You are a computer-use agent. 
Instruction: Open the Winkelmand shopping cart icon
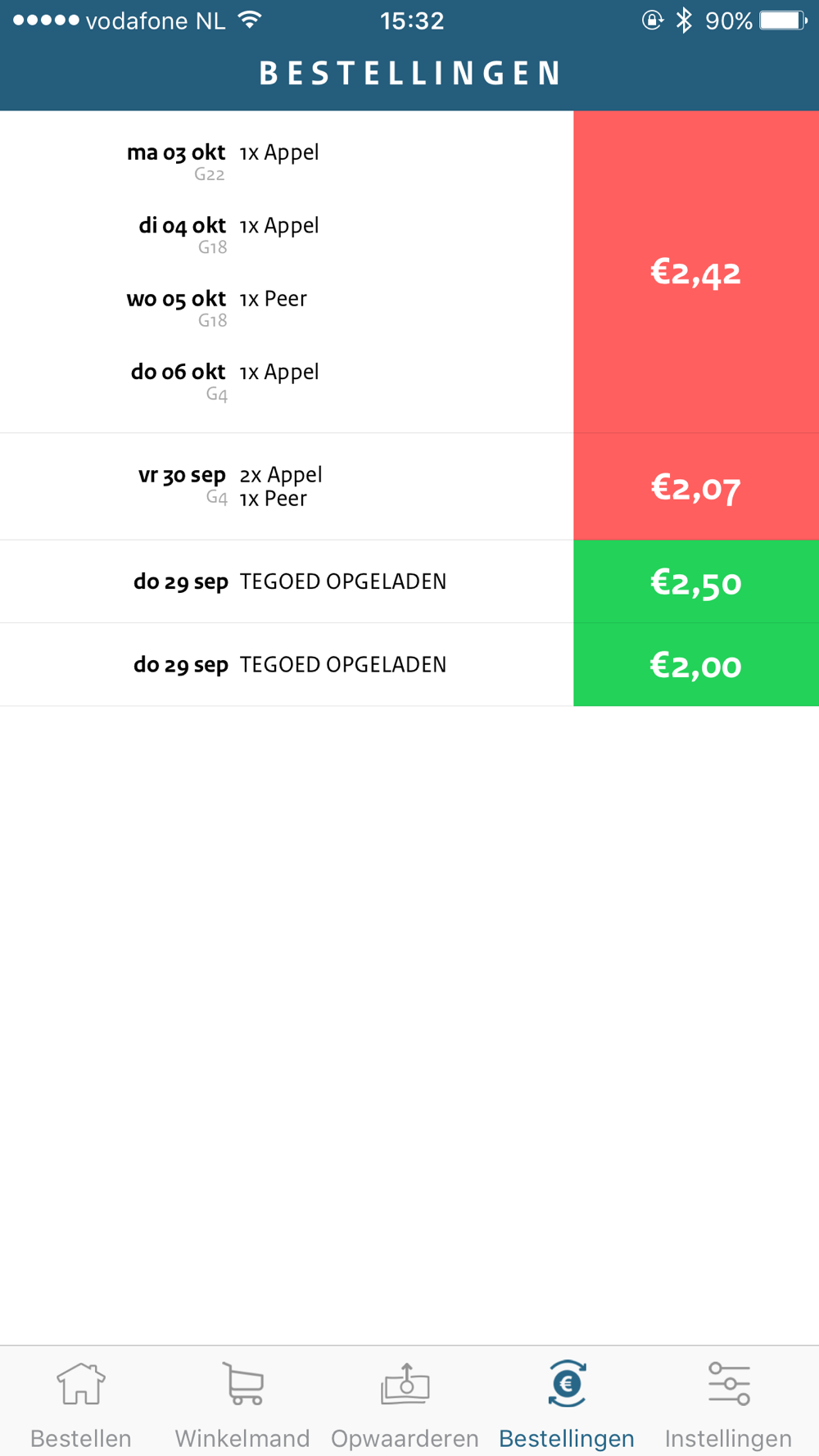click(x=243, y=1383)
